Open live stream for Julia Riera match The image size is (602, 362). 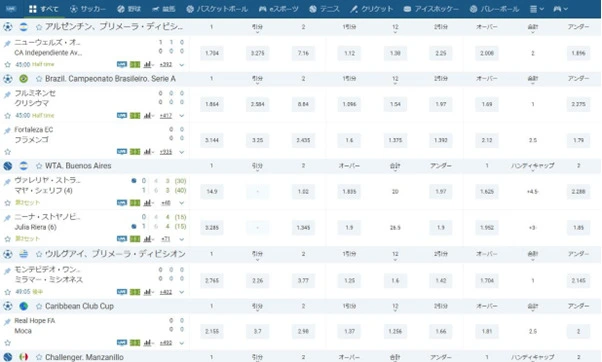[x=122, y=239]
